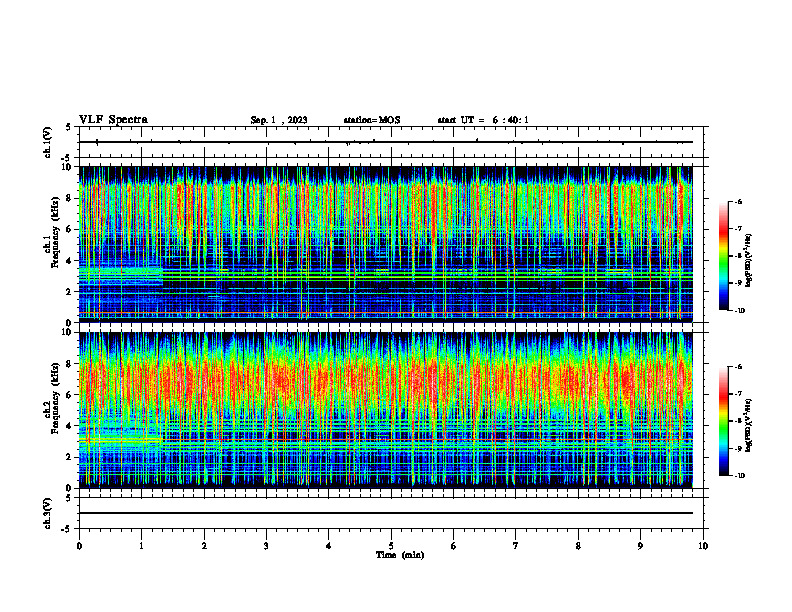Screen dimensions: 792x612
Task: Click the '-10' tick on ch.1 colorbar
Action: coord(739,311)
